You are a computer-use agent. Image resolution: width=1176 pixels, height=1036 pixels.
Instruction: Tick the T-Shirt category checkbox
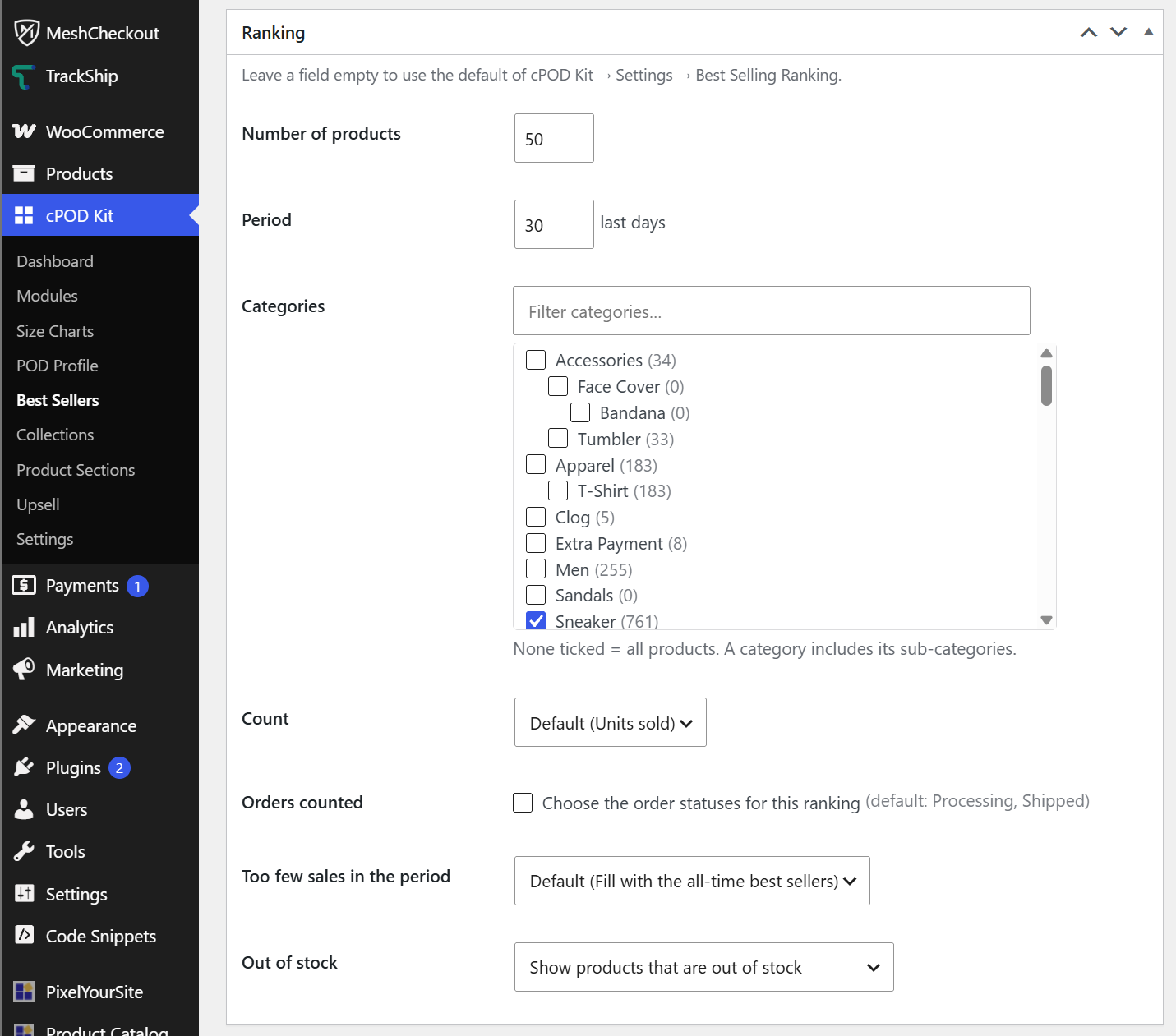(558, 490)
